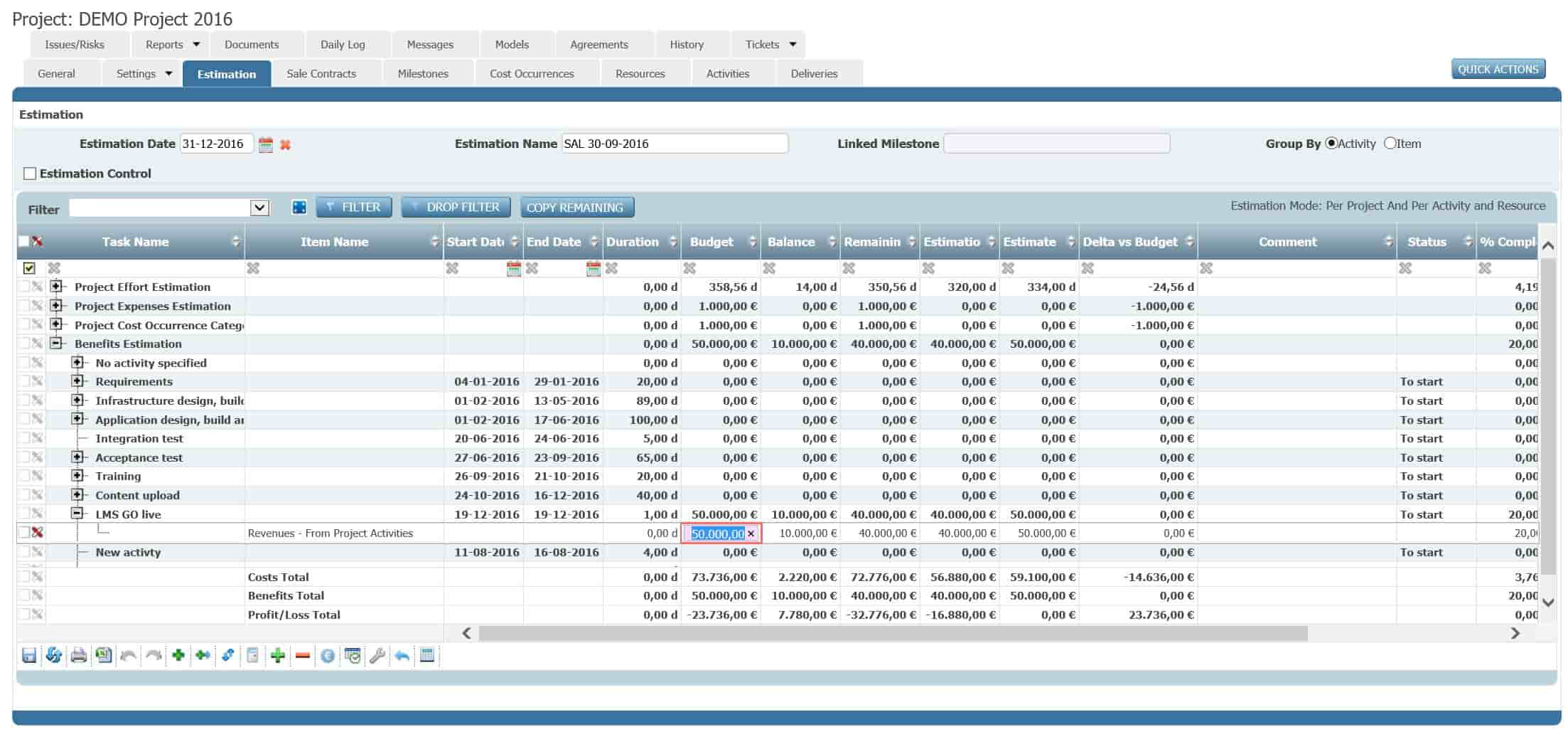
Task: Click the blue chain link icon
Action: [x=228, y=655]
